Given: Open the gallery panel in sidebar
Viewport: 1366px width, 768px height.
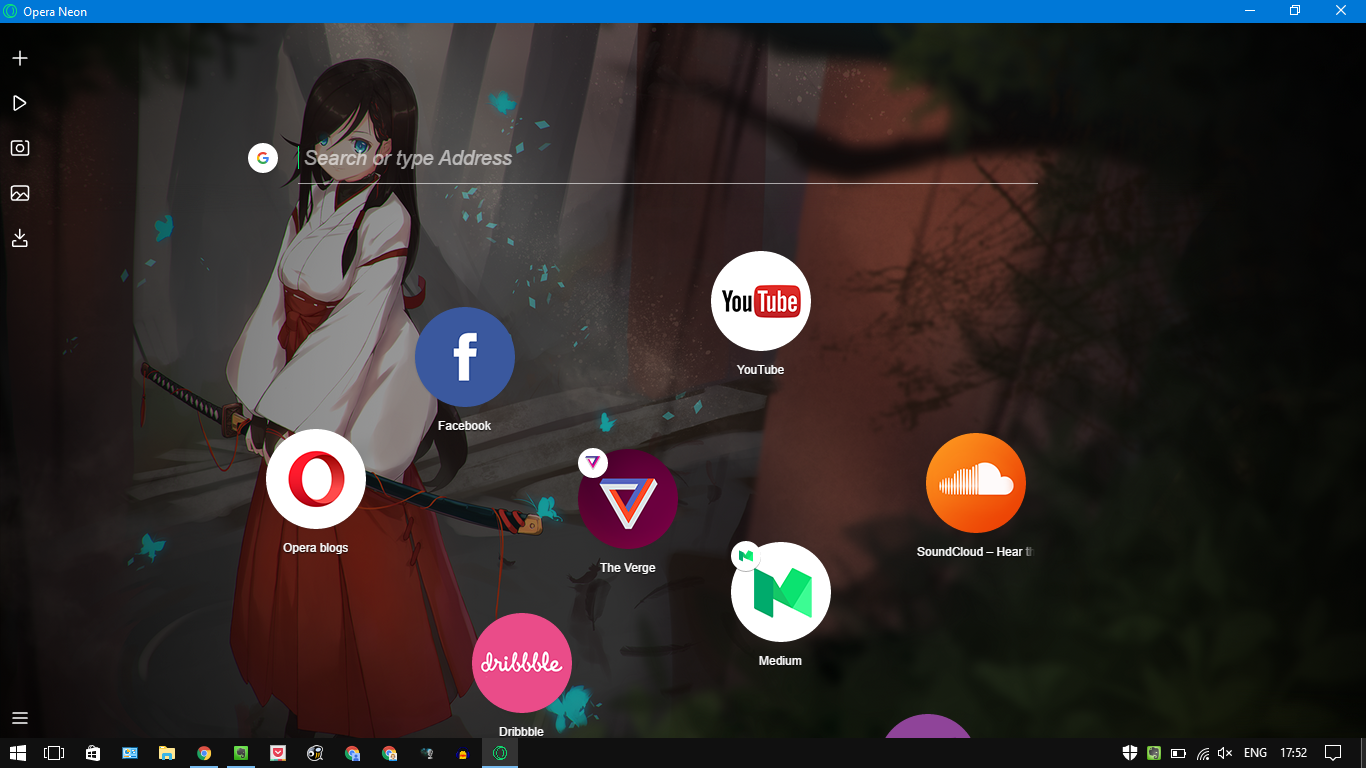Looking at the screenshot, I should coord(19,193).
